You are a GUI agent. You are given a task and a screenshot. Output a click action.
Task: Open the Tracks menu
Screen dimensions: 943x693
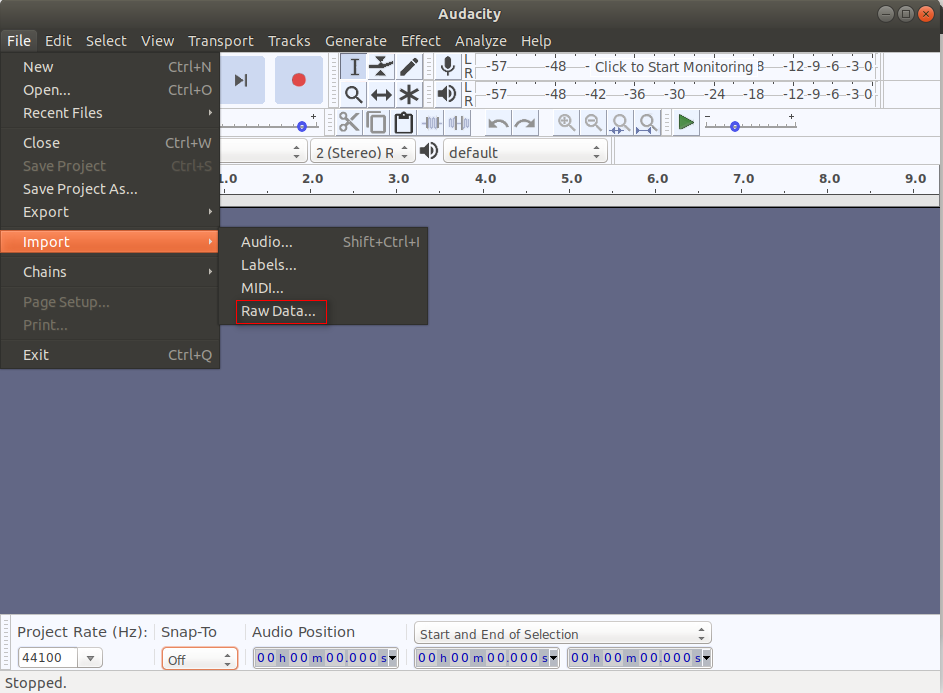(x=289, y=41)
